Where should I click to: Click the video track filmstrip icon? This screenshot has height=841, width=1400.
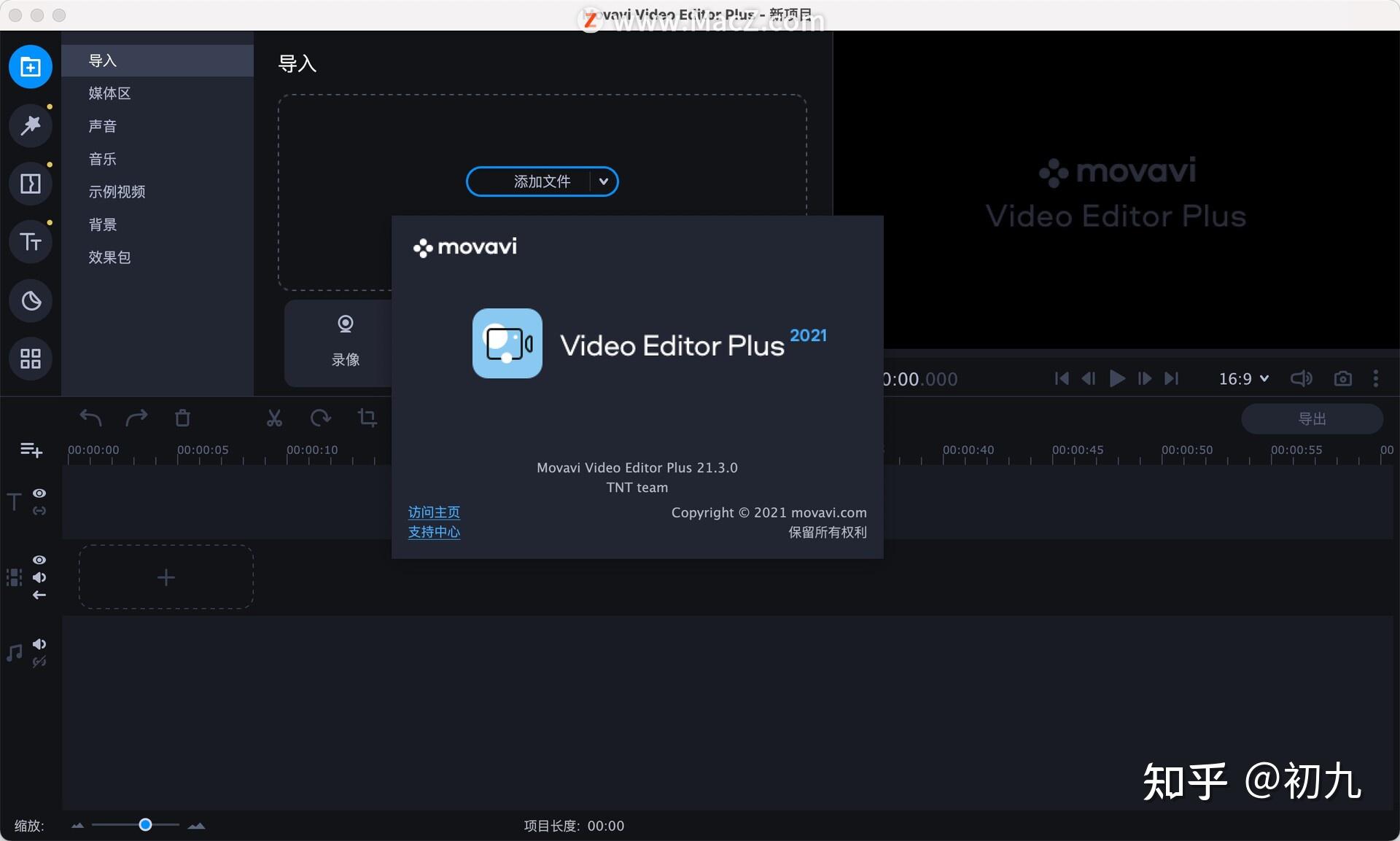(14, 577)
